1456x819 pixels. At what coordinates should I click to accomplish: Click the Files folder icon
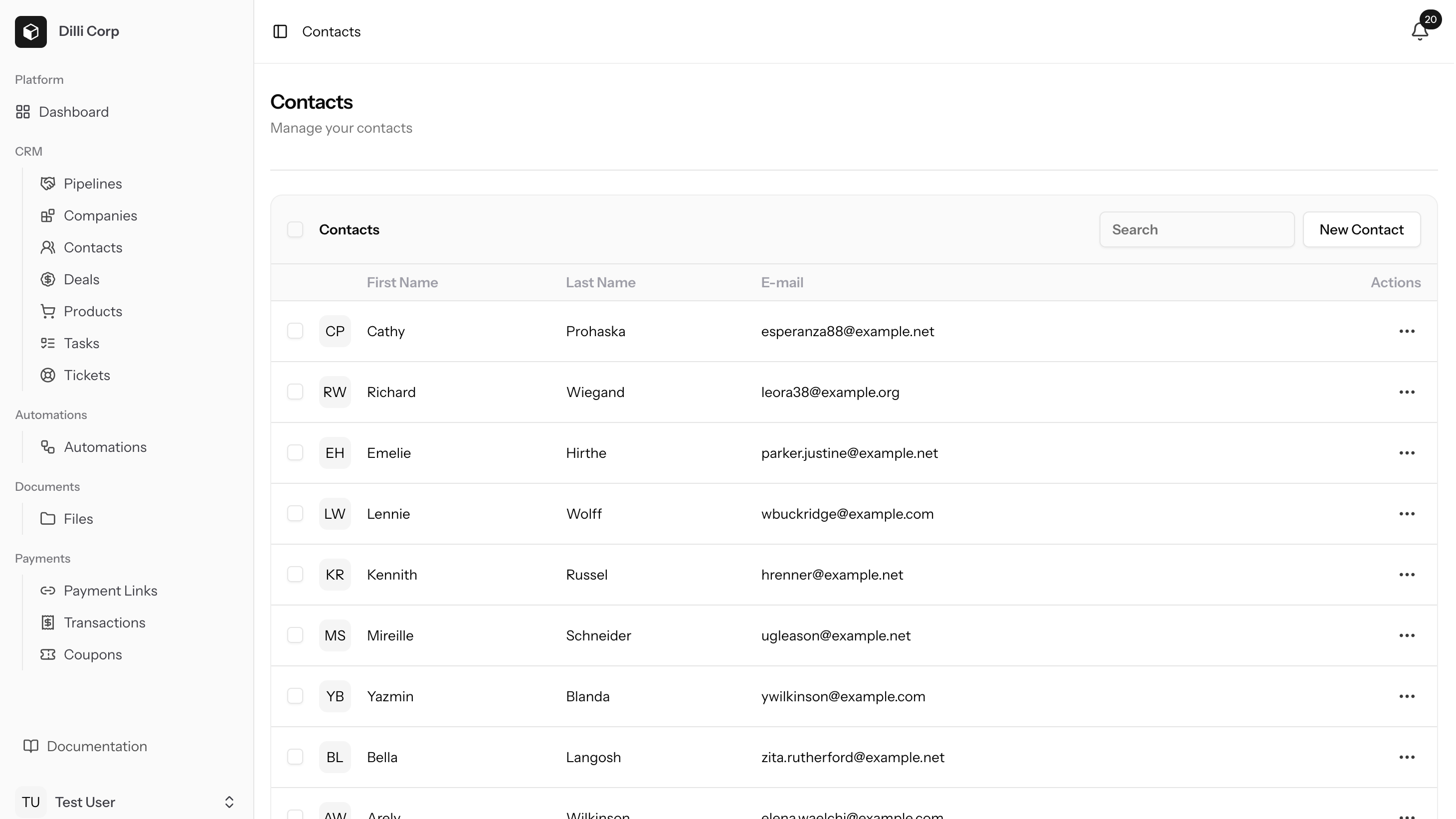pos(48,519)
